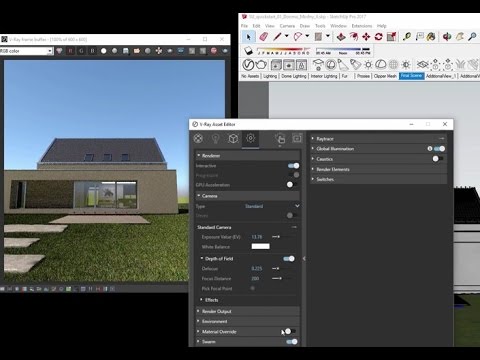Select the Arc drawing tool

point(297,36)
